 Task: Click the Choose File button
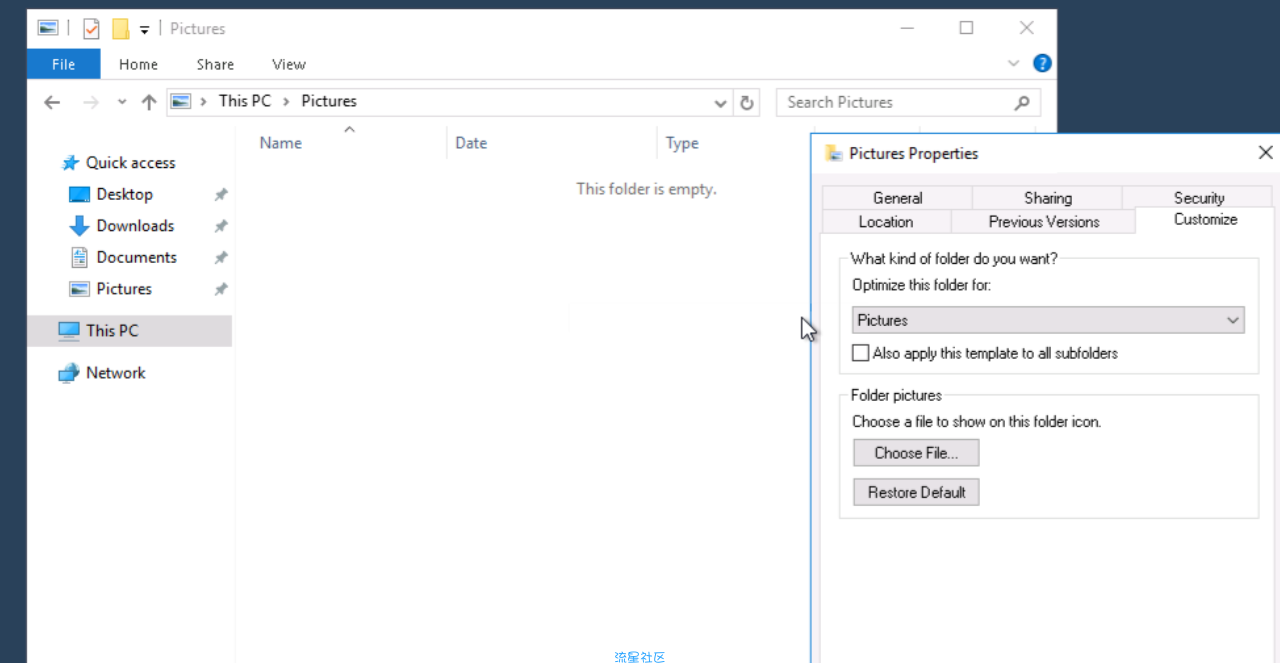point(916,453)
